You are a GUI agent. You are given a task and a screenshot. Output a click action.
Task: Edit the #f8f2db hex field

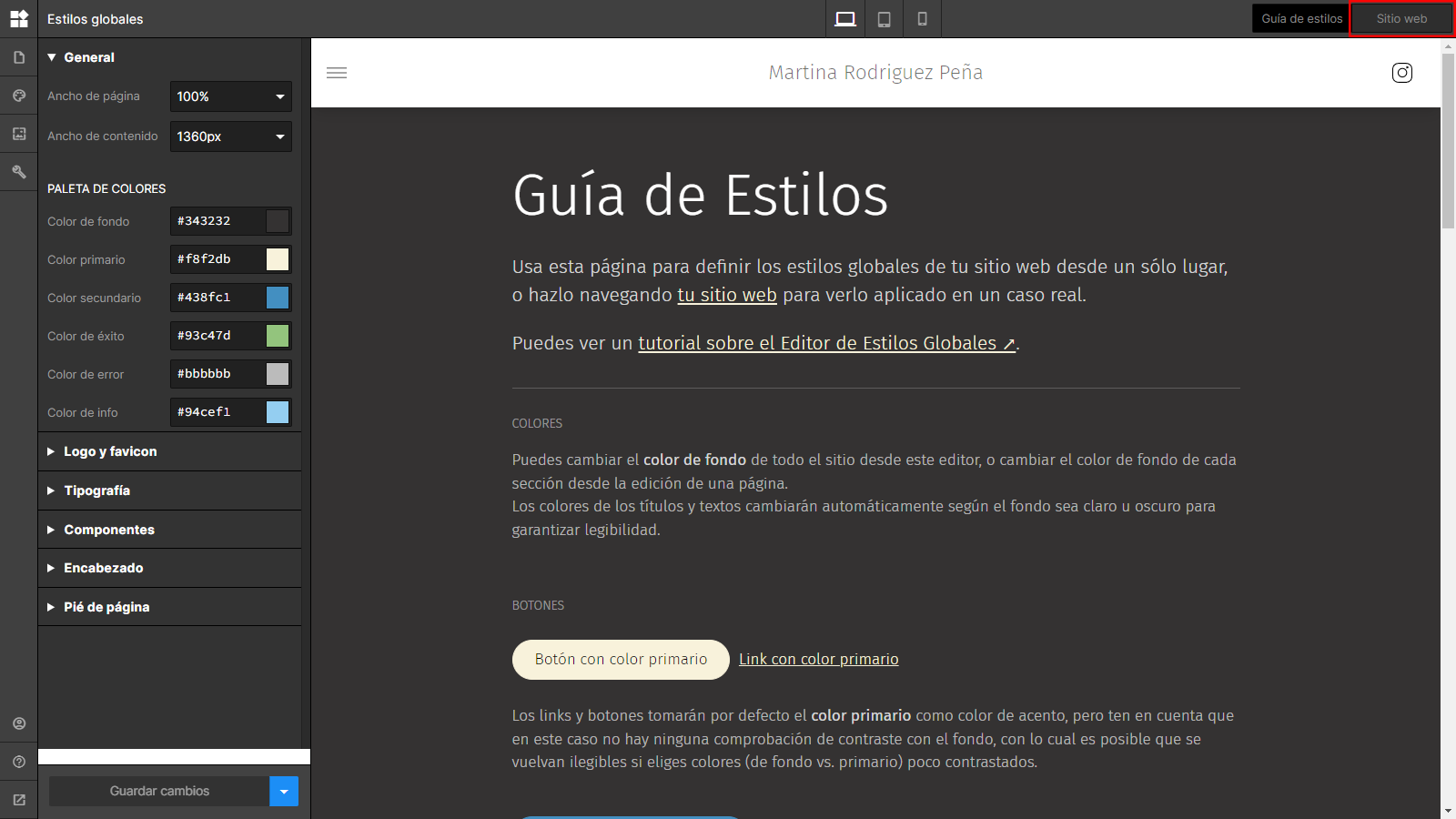point(217,259)
